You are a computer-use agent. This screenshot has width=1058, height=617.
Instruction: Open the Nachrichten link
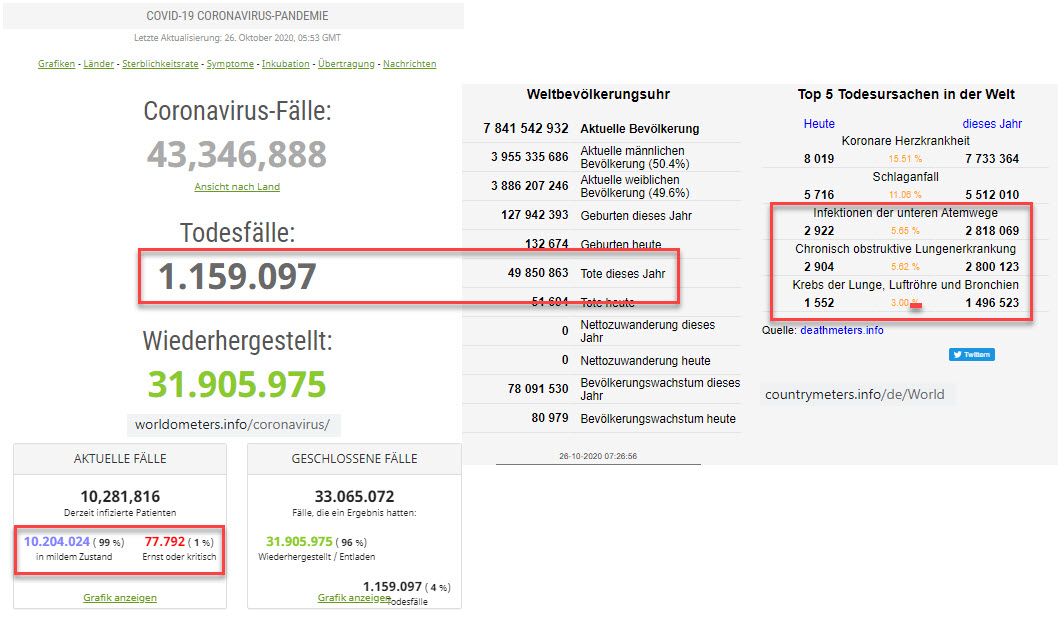pos(409,64)
